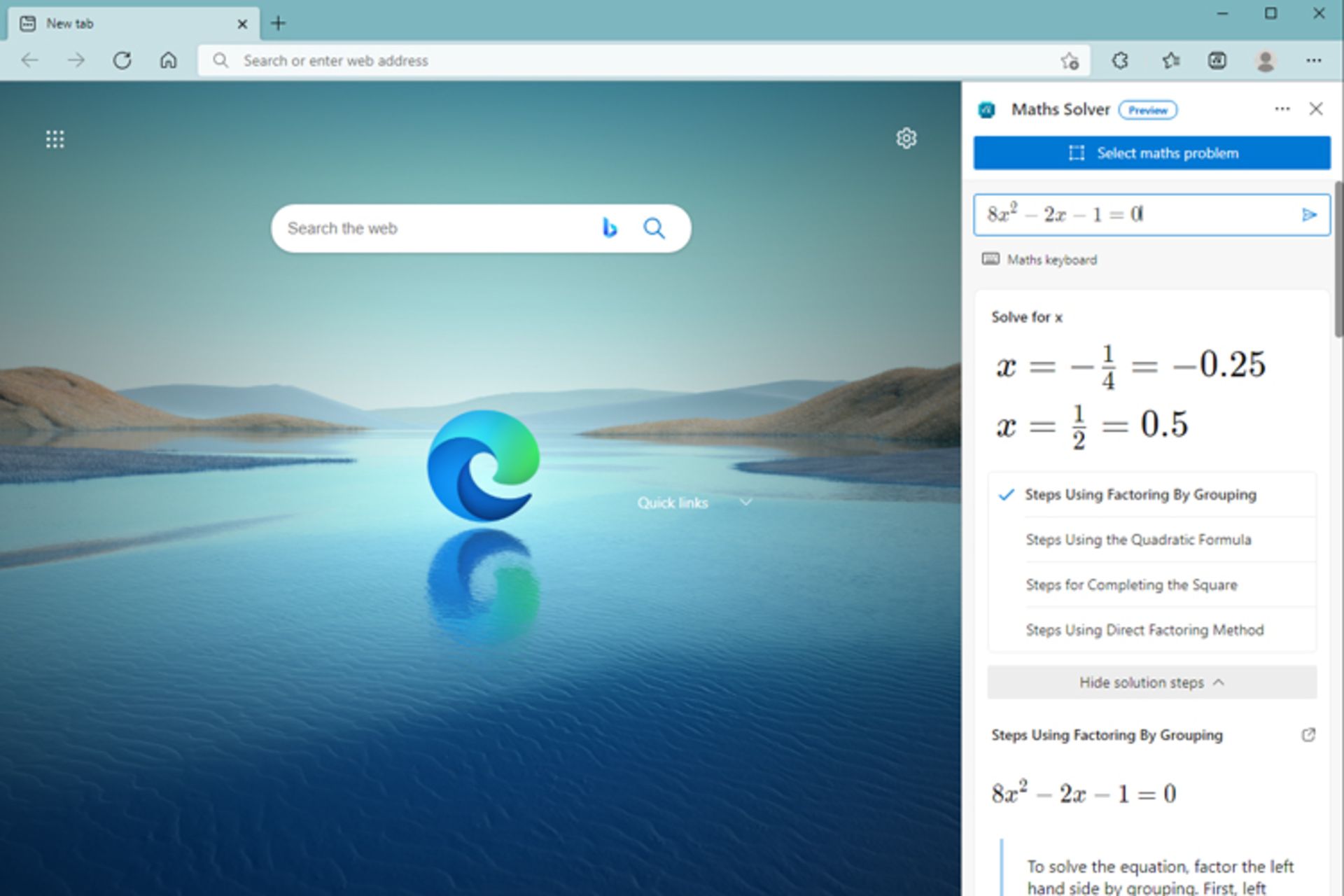Reload the page with the refresh icon
Image resolution: width=1344 pixels, height=896 pixels.
coord(122,60)
